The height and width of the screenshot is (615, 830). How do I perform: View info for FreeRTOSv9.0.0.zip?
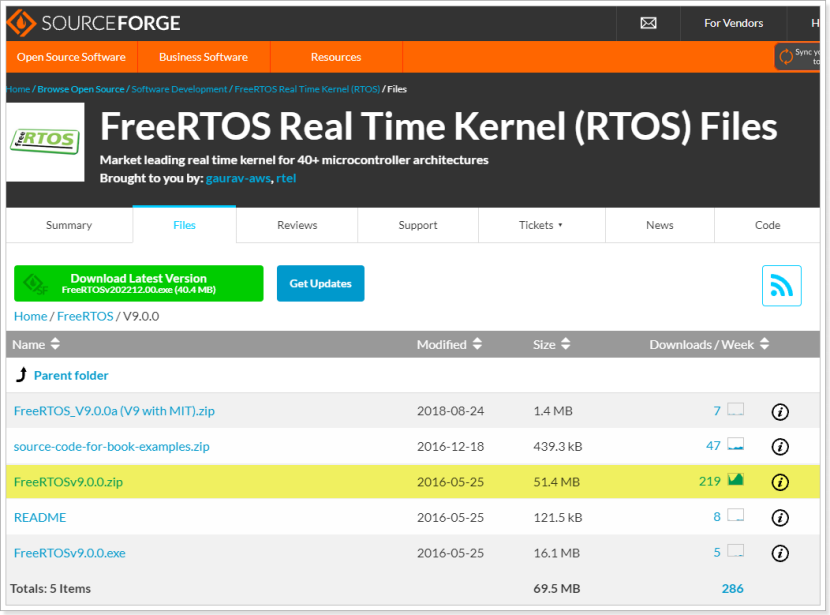tap(780, 482)
